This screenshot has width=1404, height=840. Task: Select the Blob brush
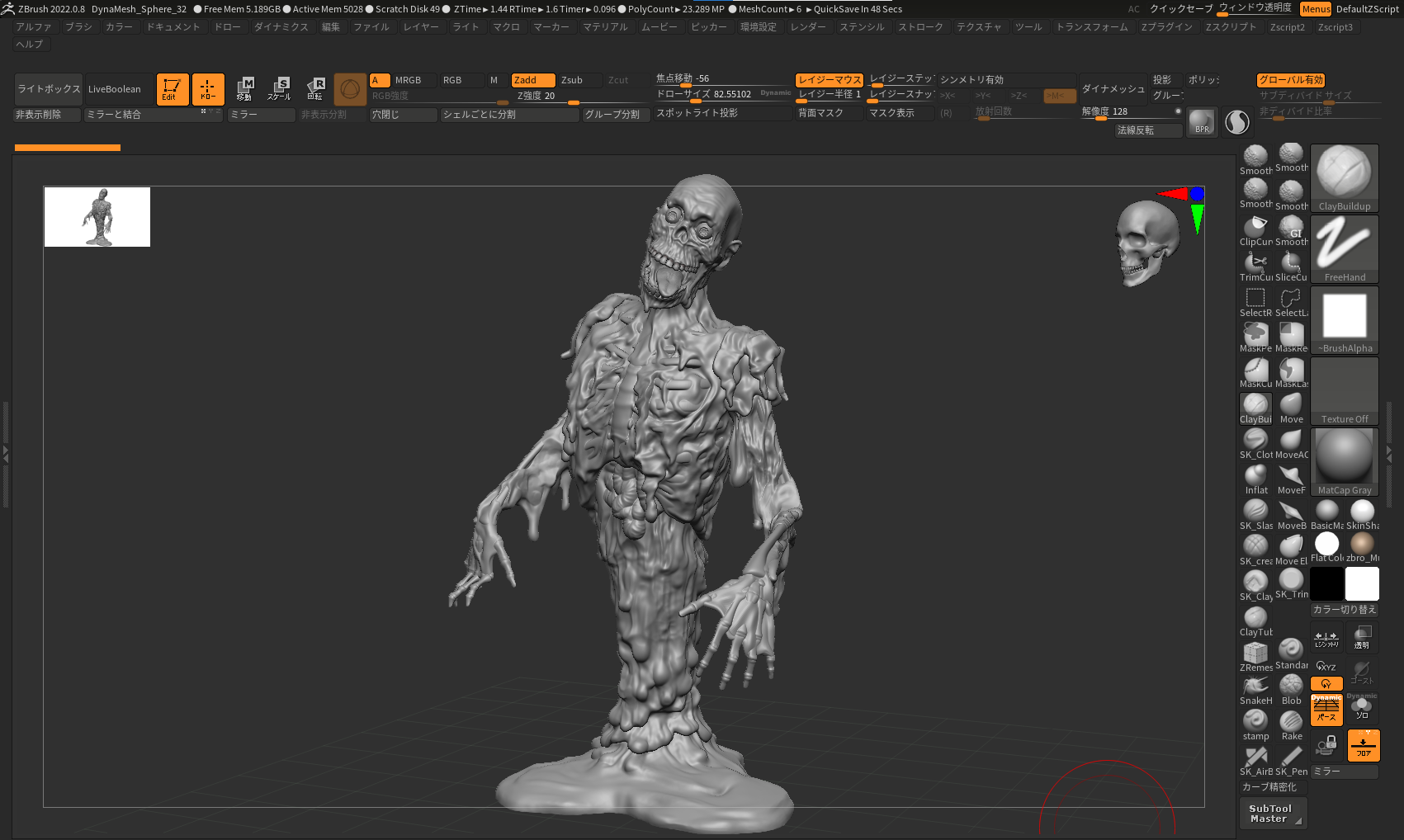tap(1291, 687)
